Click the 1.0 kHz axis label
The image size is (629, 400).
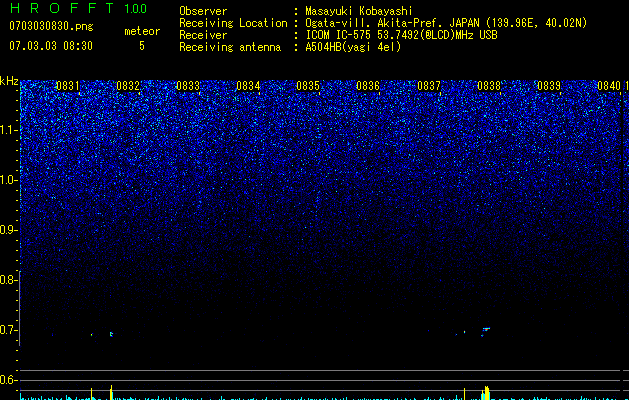pyautogui.click(x=8, y=180)
